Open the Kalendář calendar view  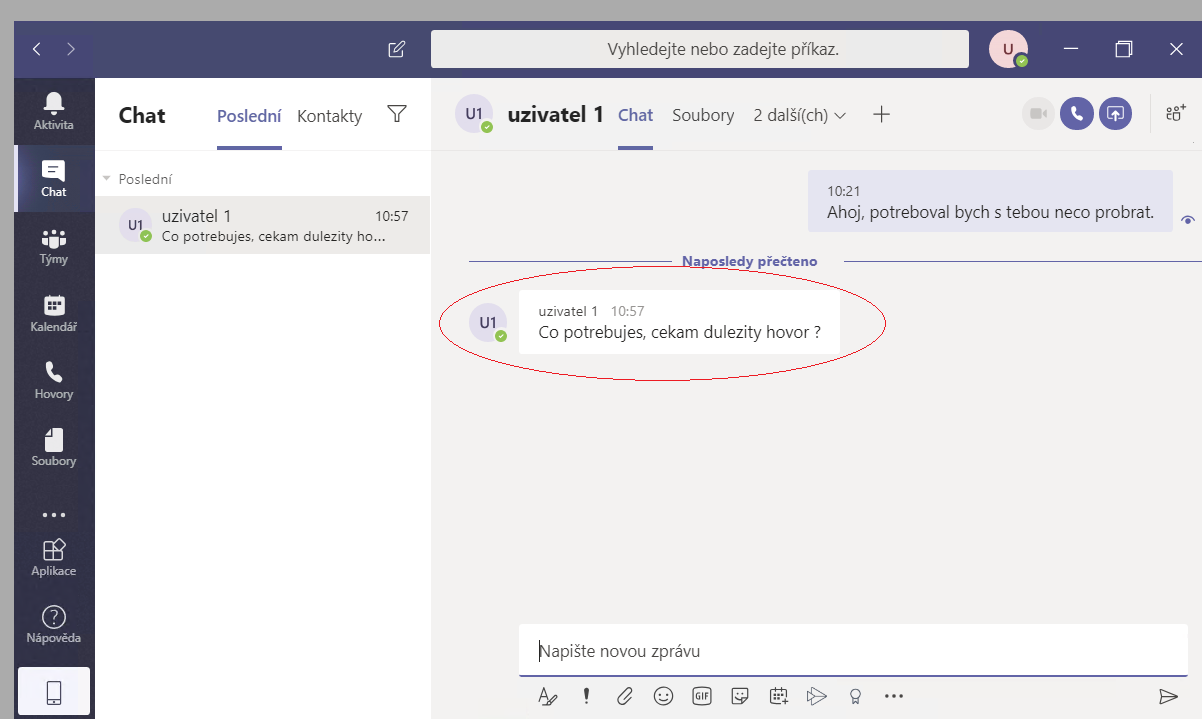tap(54, 313)
